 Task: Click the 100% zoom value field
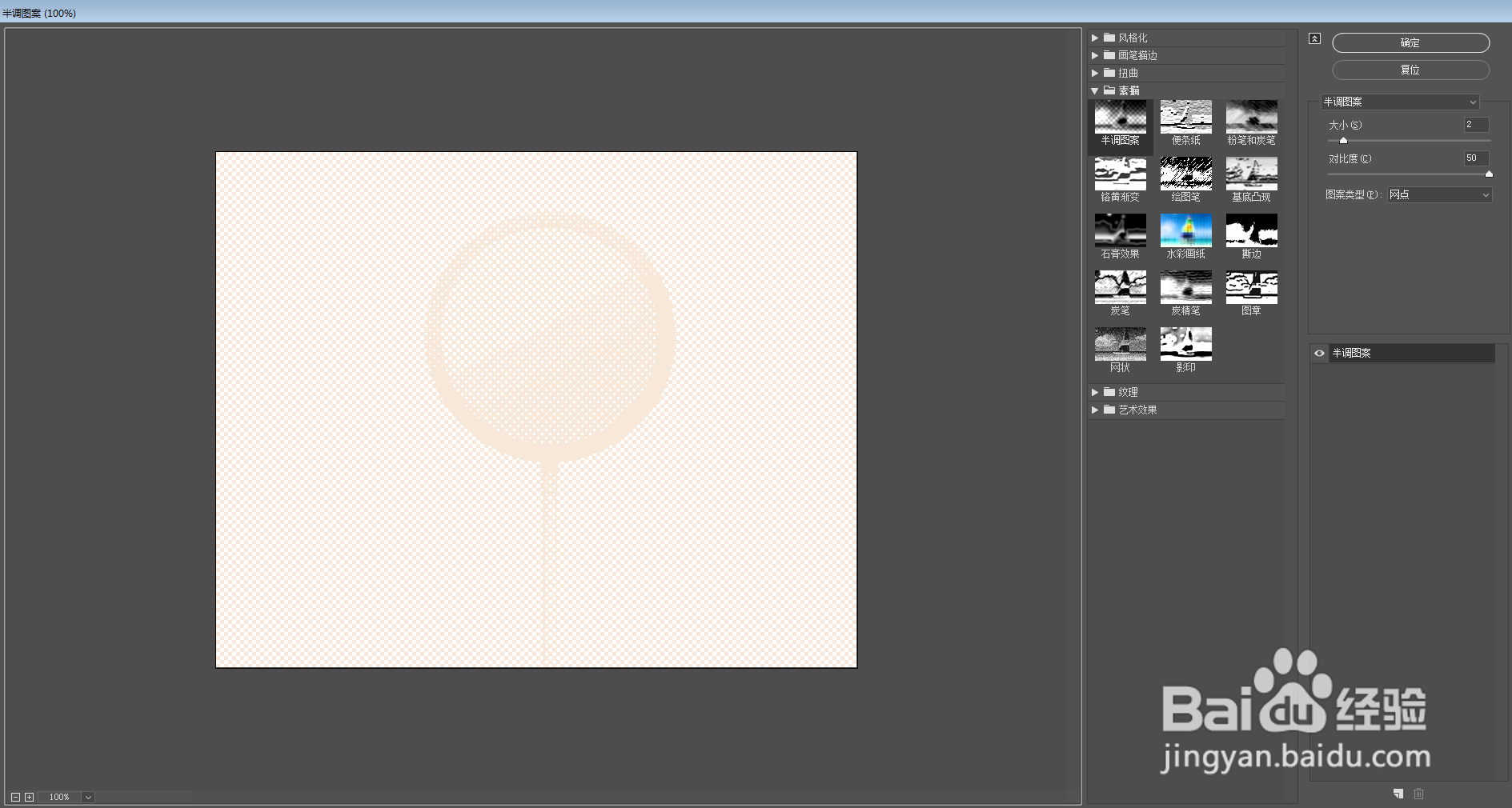[59, 797]
